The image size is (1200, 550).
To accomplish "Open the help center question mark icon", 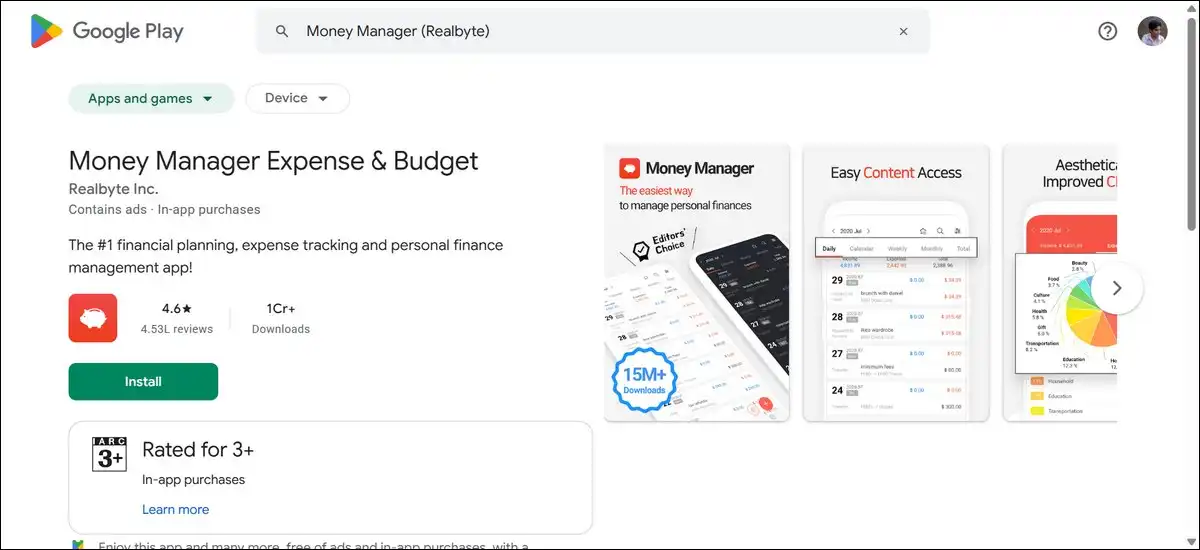I will tap(1107, 31).
